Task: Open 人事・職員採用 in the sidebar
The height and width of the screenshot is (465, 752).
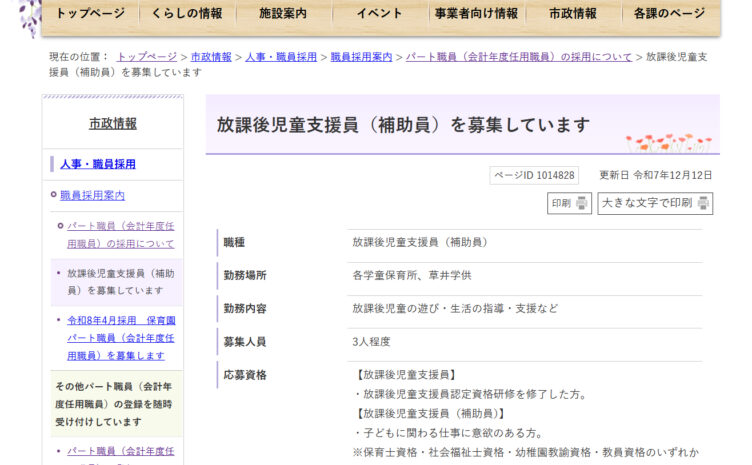Action: click(x=97, y=164)
